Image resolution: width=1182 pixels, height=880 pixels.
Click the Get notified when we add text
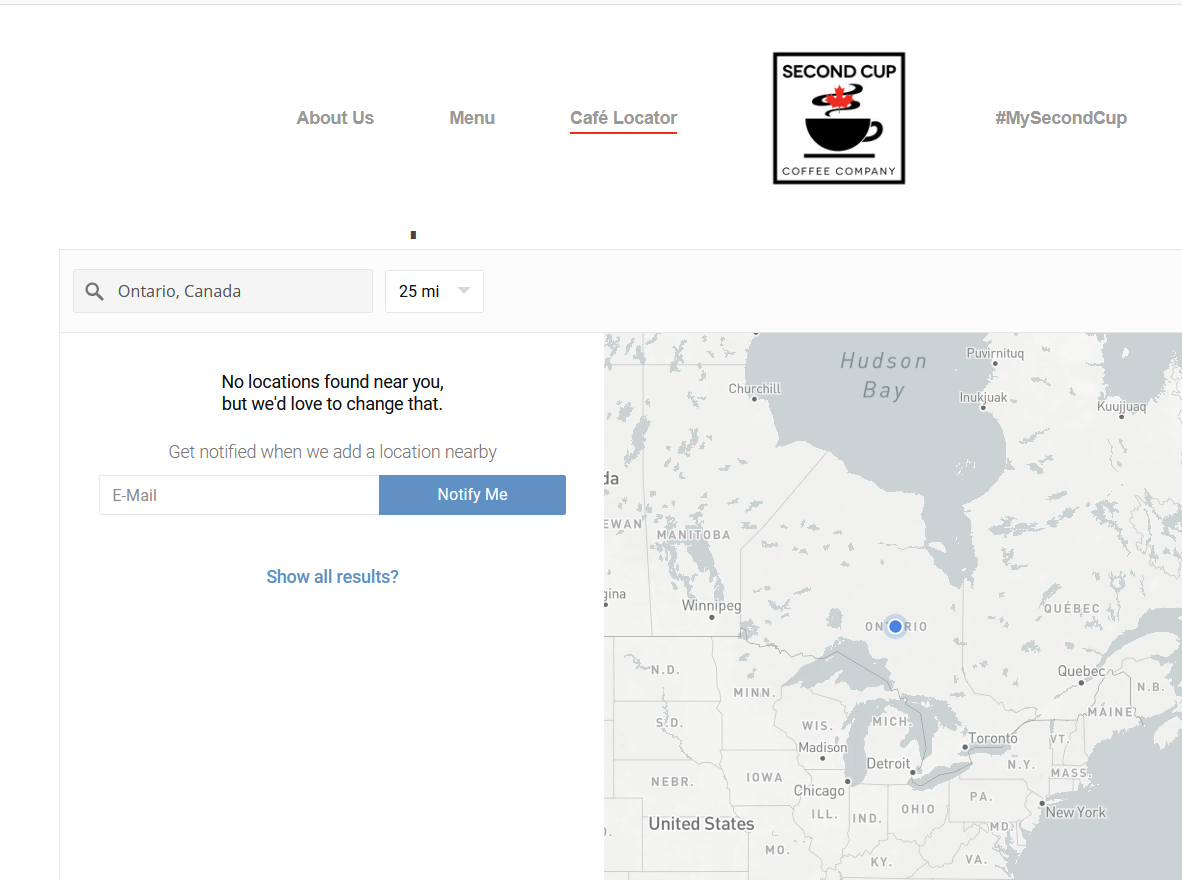(332, 452)
